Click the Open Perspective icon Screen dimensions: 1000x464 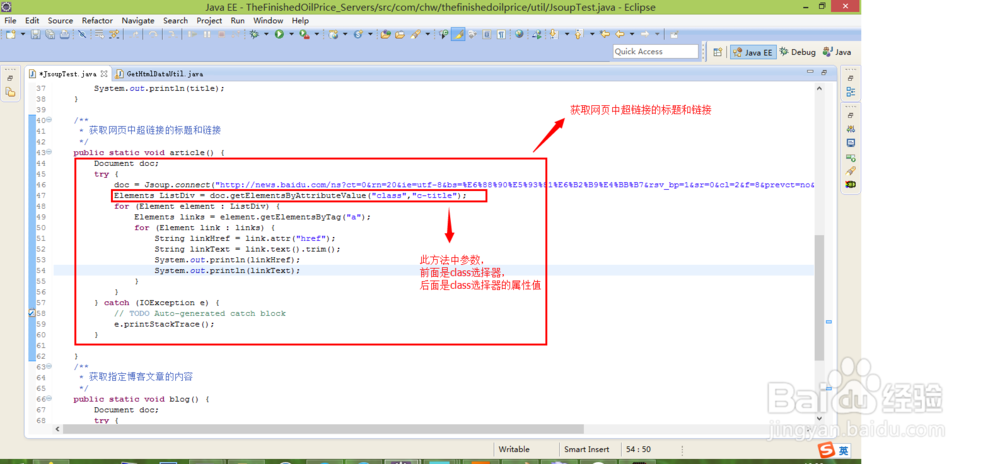point(717,52)
